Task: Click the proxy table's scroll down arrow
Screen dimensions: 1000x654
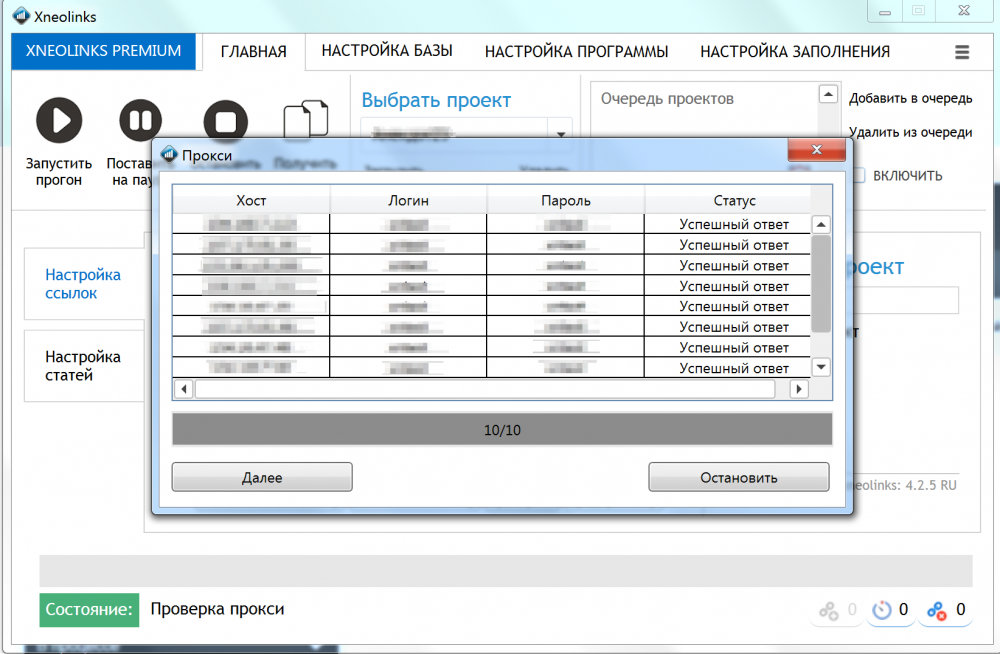Action: tap(821, 367)
